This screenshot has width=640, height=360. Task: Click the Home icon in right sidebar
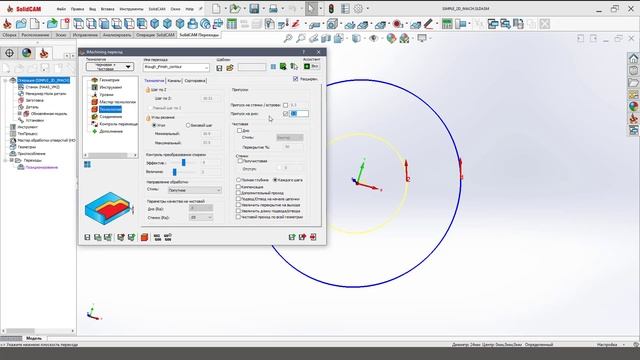click(633, 58)
